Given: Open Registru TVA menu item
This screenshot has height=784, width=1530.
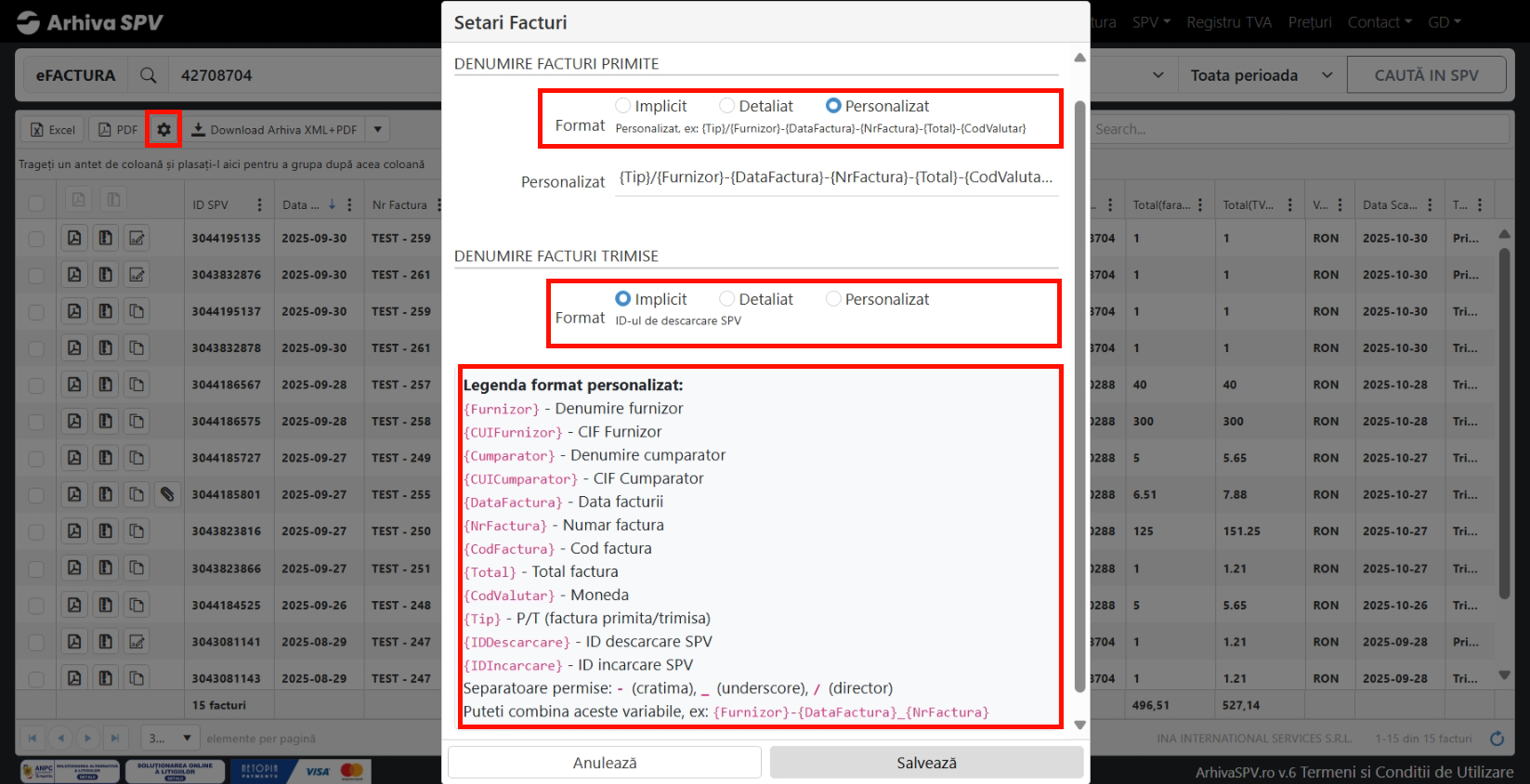Looking at the screenshot, I should click(x=1228, y=22).
